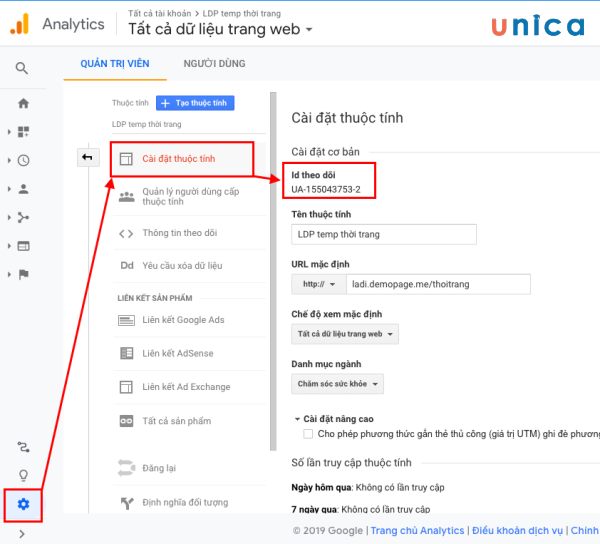600x544 pixels.
Task: Switch to the NGƯỜI DÙNG tab
Action: pyautogui.click(x=214, y=64)
